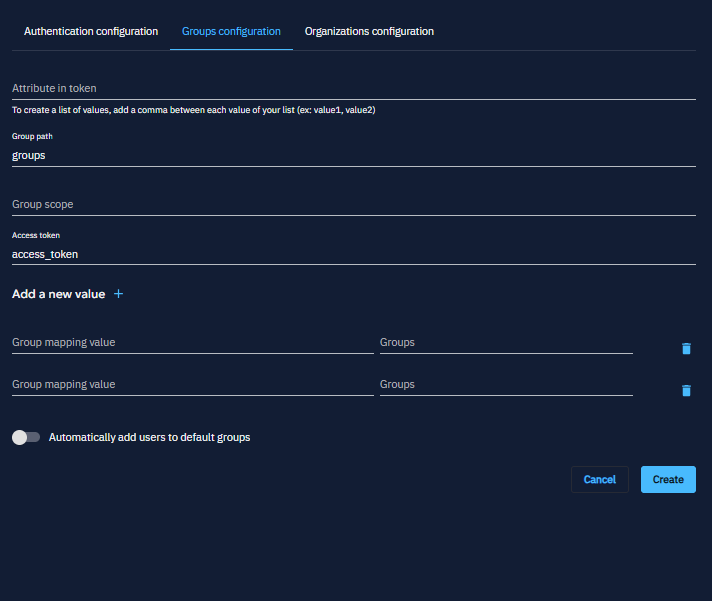
Task: Focus the Attribute in token field
Action: point(353,89)
